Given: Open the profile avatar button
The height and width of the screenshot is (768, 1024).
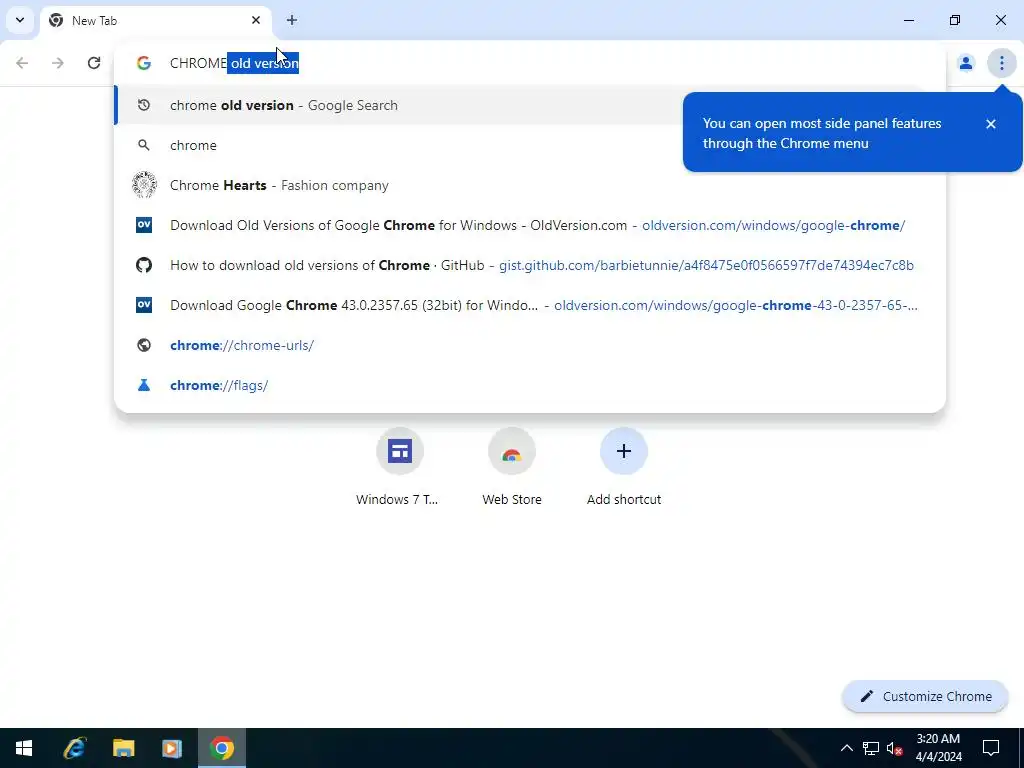Looking at the screenshot, I should coord(965,63).
